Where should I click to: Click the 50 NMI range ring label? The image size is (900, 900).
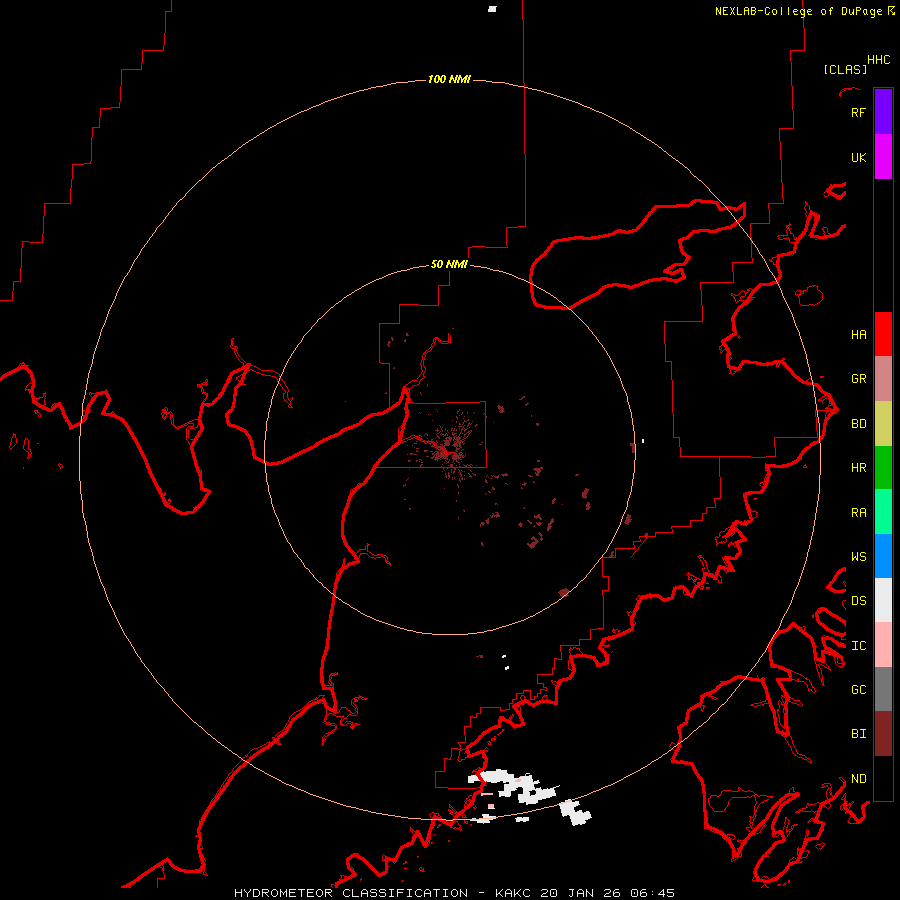[449, 264]
